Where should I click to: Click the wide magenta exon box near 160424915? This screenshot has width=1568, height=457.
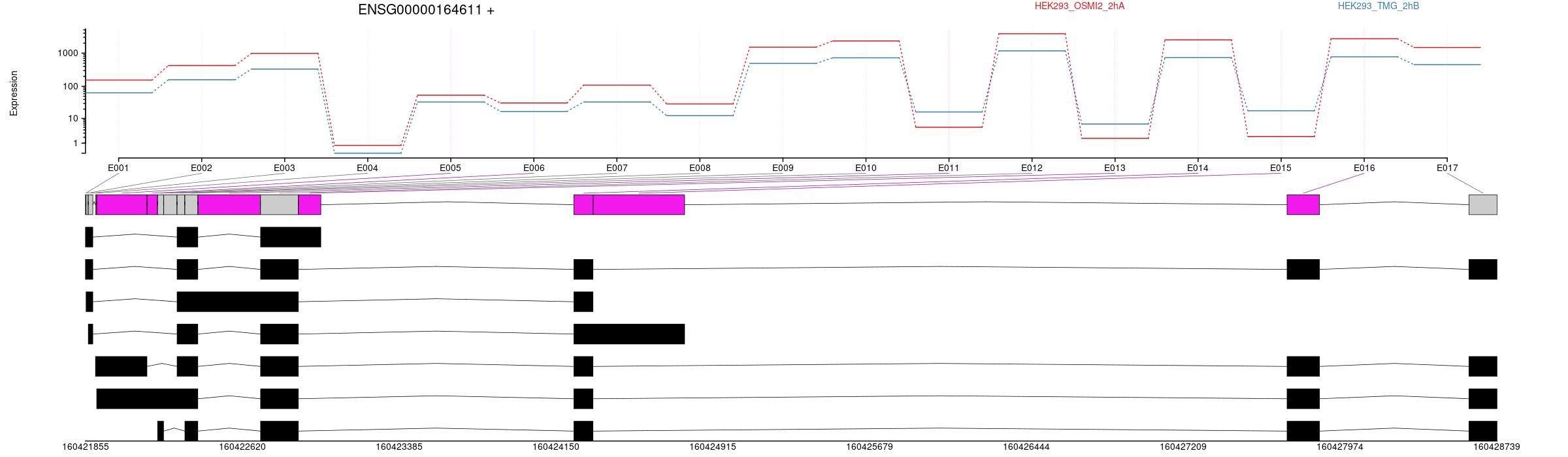639,204
